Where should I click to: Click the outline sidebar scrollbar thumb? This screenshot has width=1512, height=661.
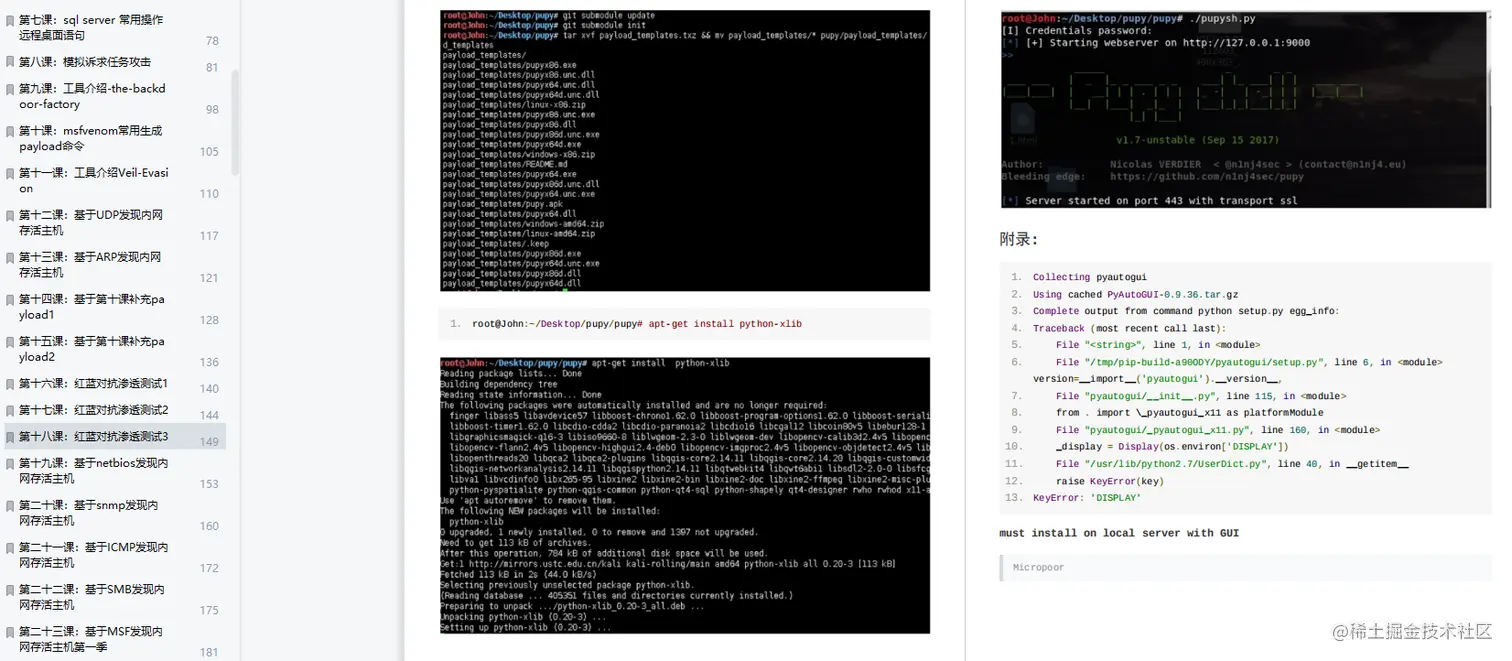236,122
